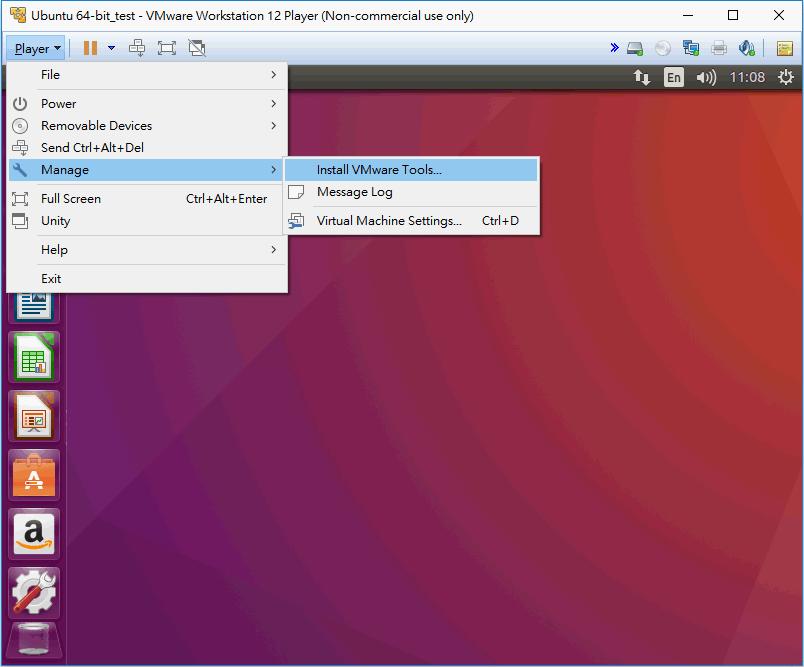Open the Help submenu

(x=147, y=250)
